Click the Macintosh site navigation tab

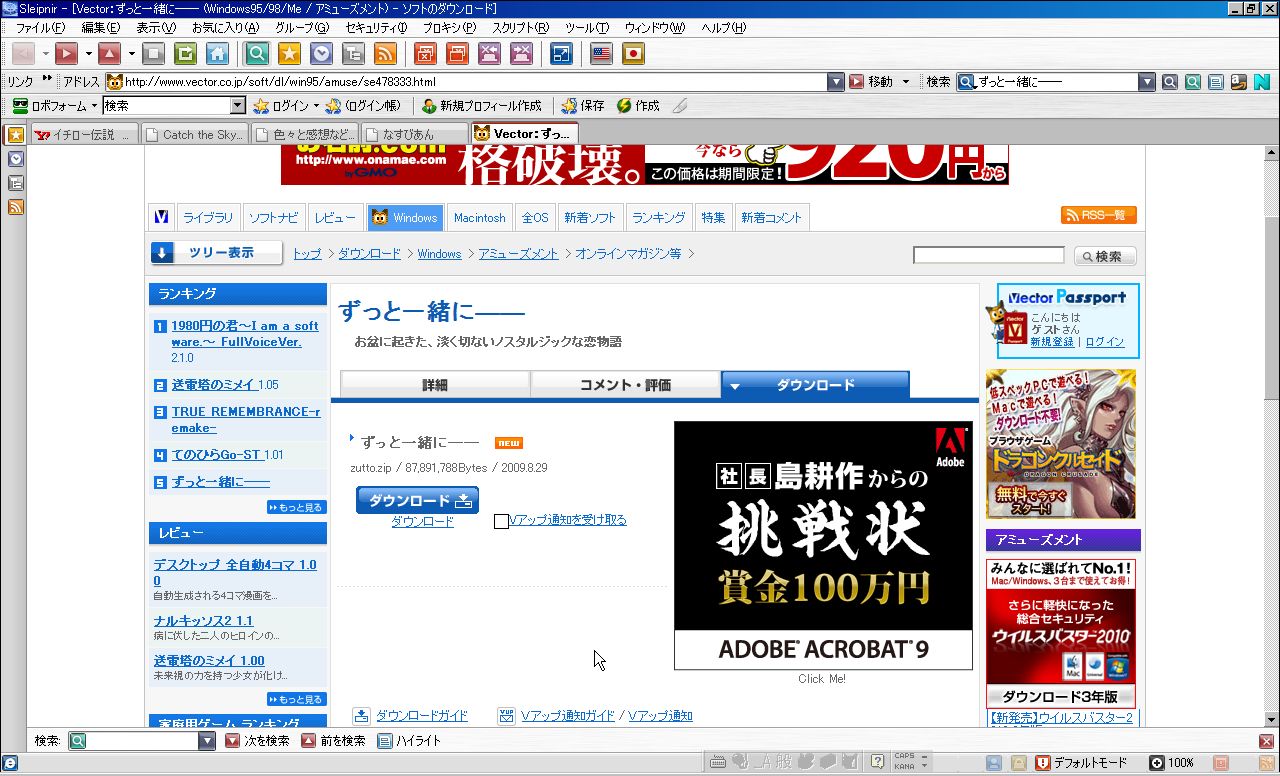480,217
